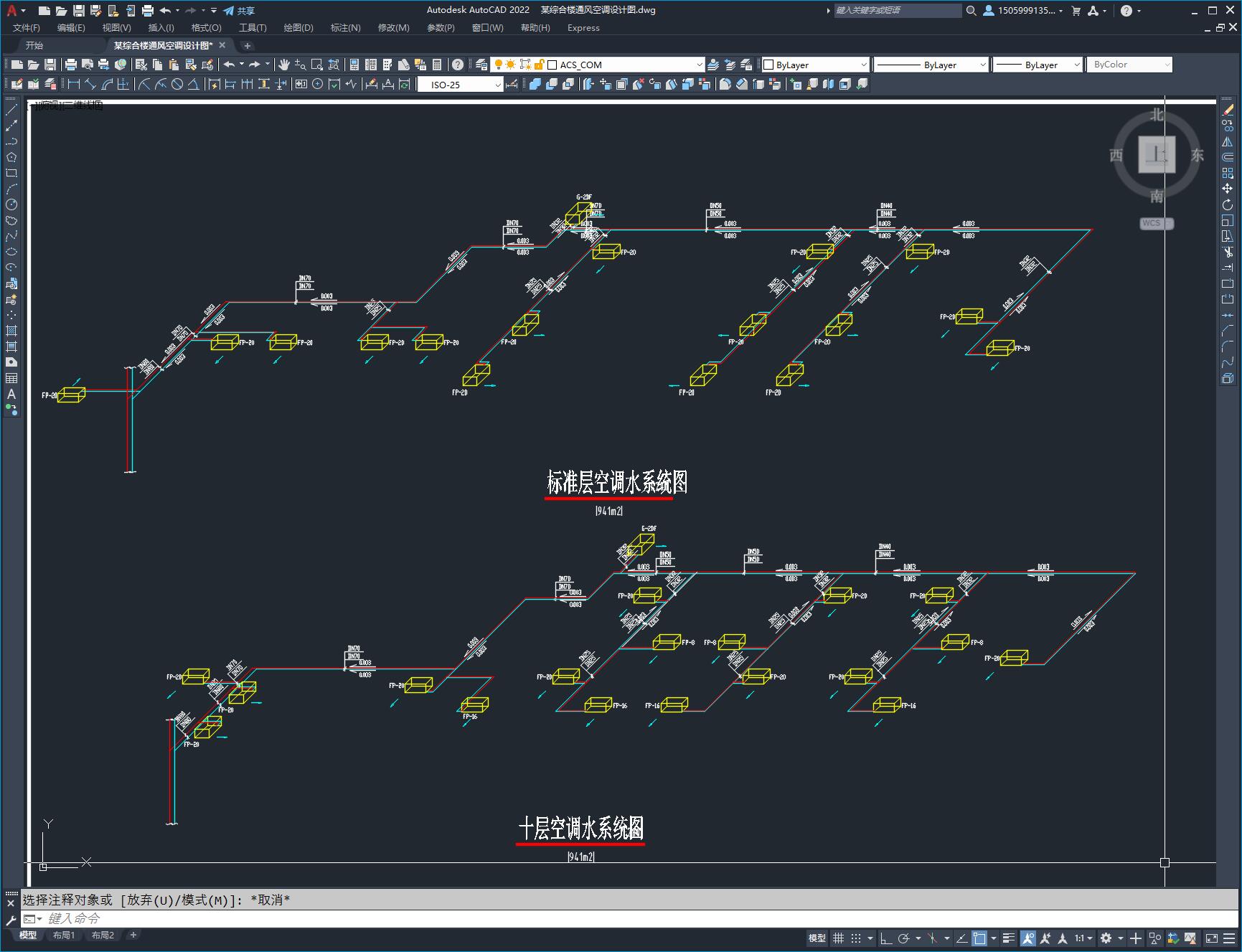Select the Aligned dimension tool
This screenshot has width=1242, height=952.
pyautogui.click(x=90, y=84)
